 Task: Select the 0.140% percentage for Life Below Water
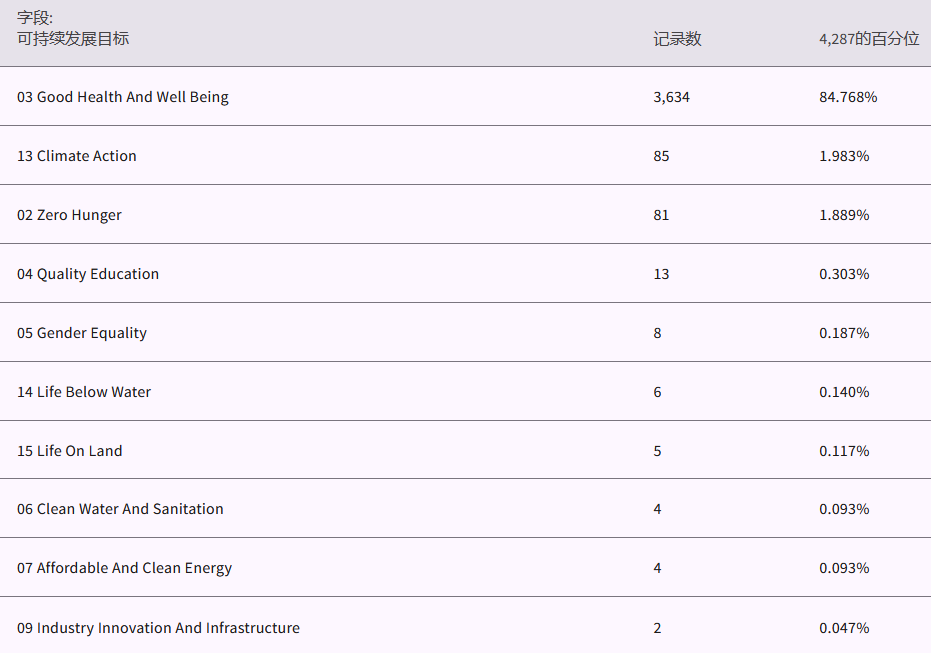click(x=843, y=392)
